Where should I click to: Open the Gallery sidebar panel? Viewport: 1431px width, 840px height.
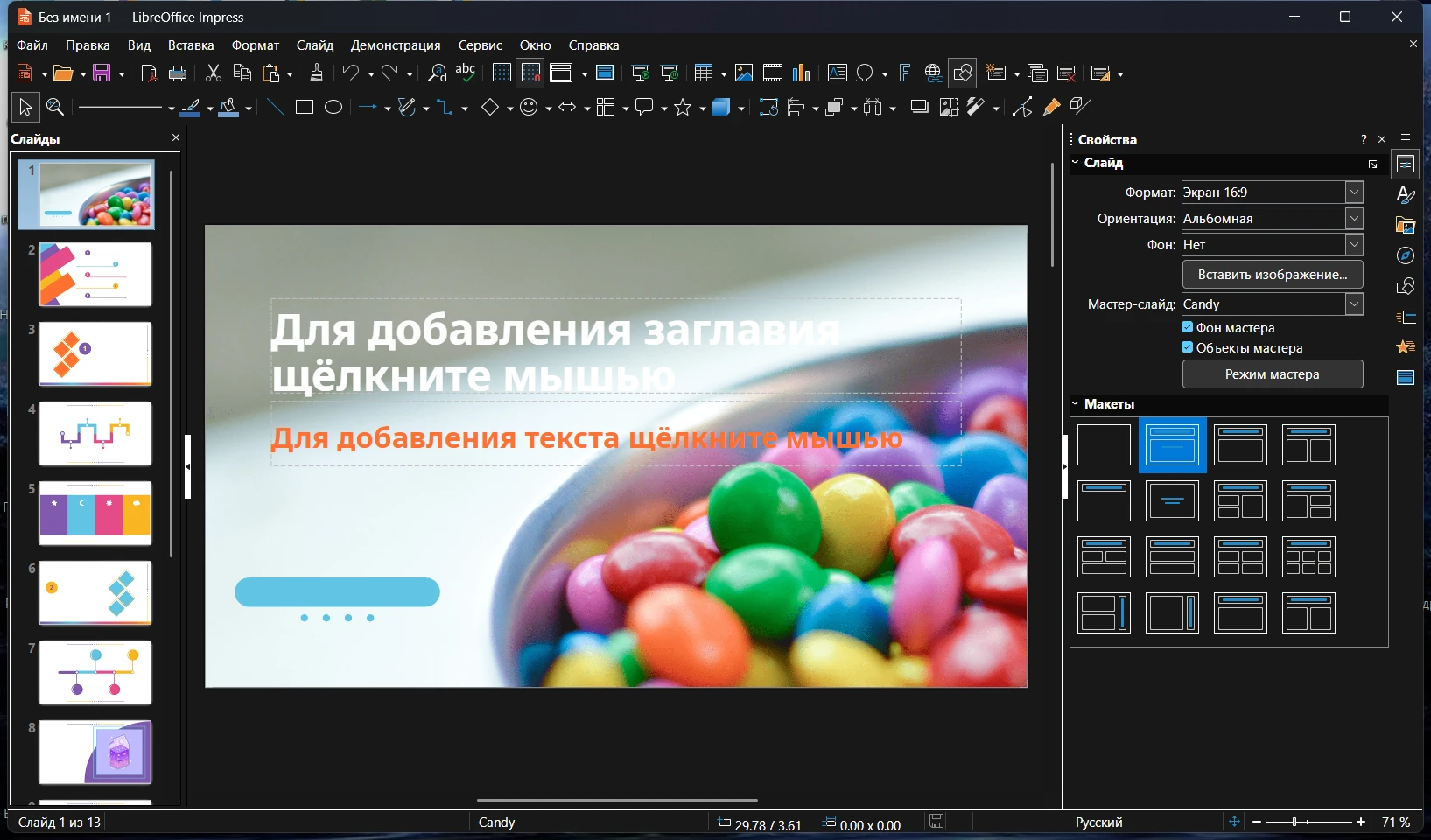pyautogui.click(x=1406, y=225)
